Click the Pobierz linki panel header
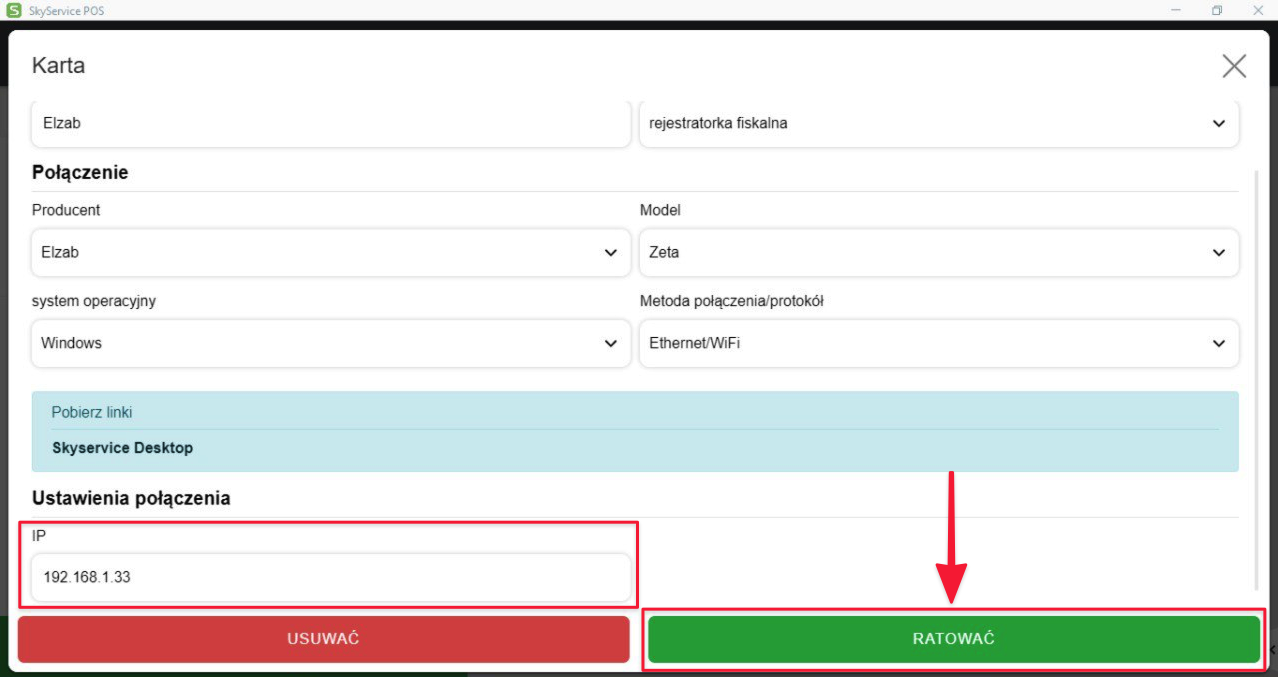 point(92,412)
